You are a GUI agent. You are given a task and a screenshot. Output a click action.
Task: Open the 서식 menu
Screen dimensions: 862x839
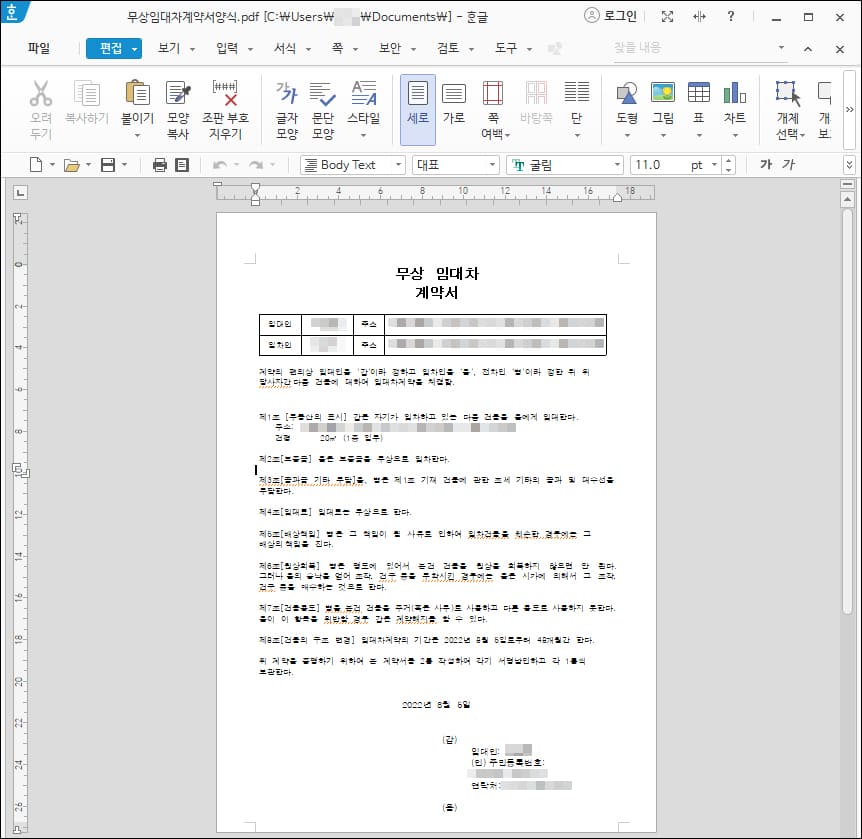(292, 48)
